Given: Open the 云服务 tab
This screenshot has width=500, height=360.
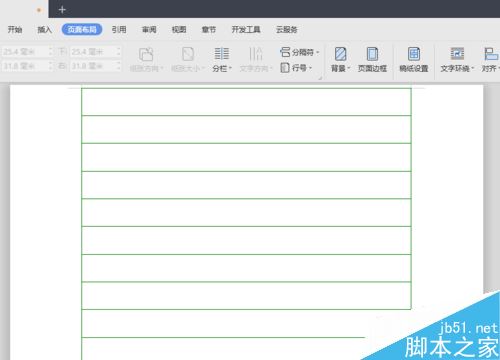Looking at the screenshot, I should pos(287,30).
